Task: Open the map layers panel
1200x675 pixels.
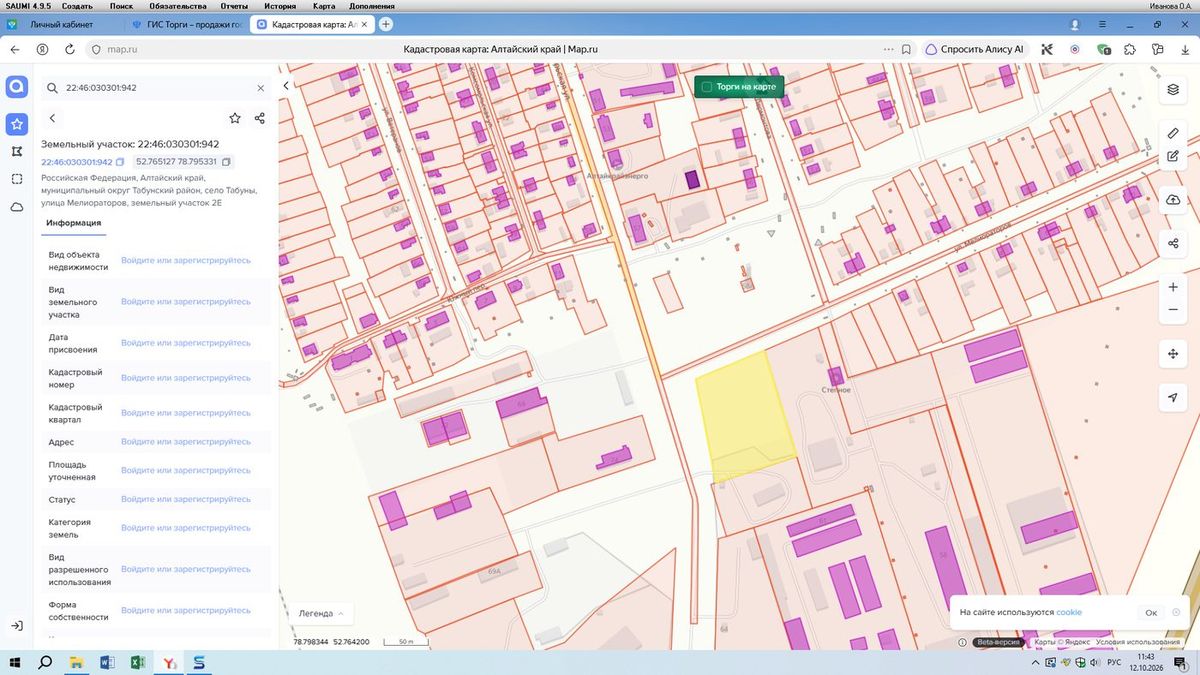Action: click(1173, 90)
